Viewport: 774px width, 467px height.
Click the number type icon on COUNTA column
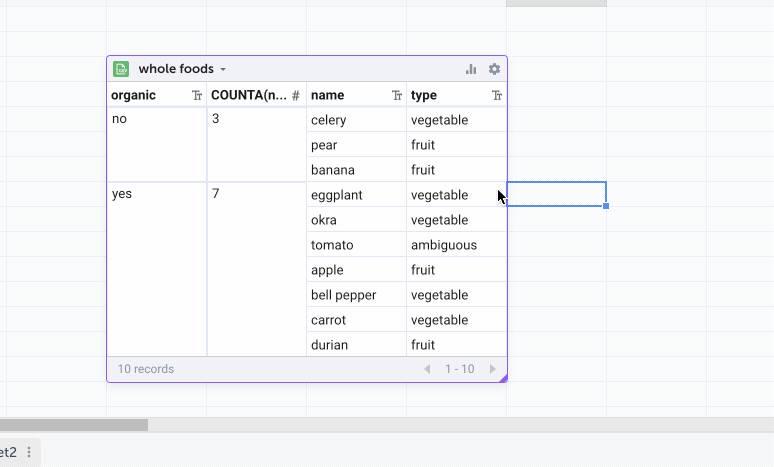tap(296, 95)
